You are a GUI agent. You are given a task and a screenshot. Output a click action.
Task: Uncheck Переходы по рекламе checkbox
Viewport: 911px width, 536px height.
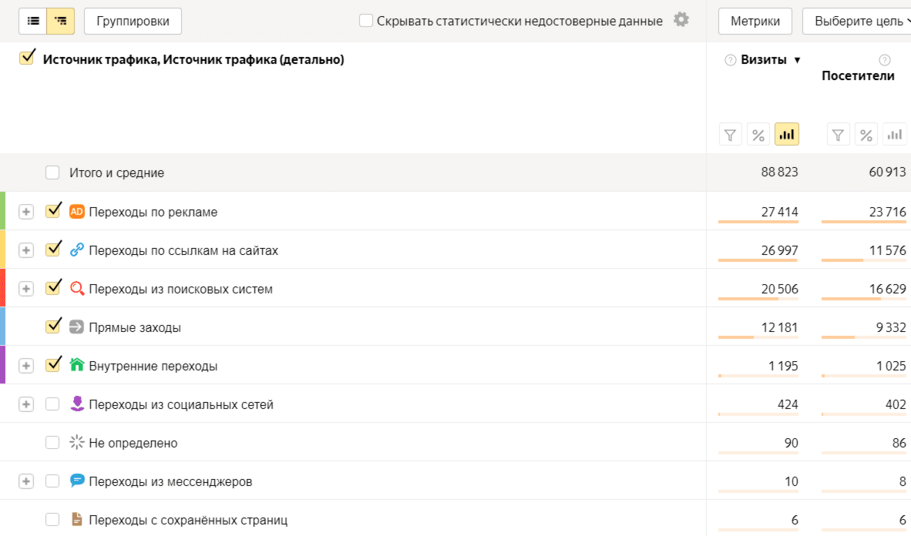(x=53, y=211)
